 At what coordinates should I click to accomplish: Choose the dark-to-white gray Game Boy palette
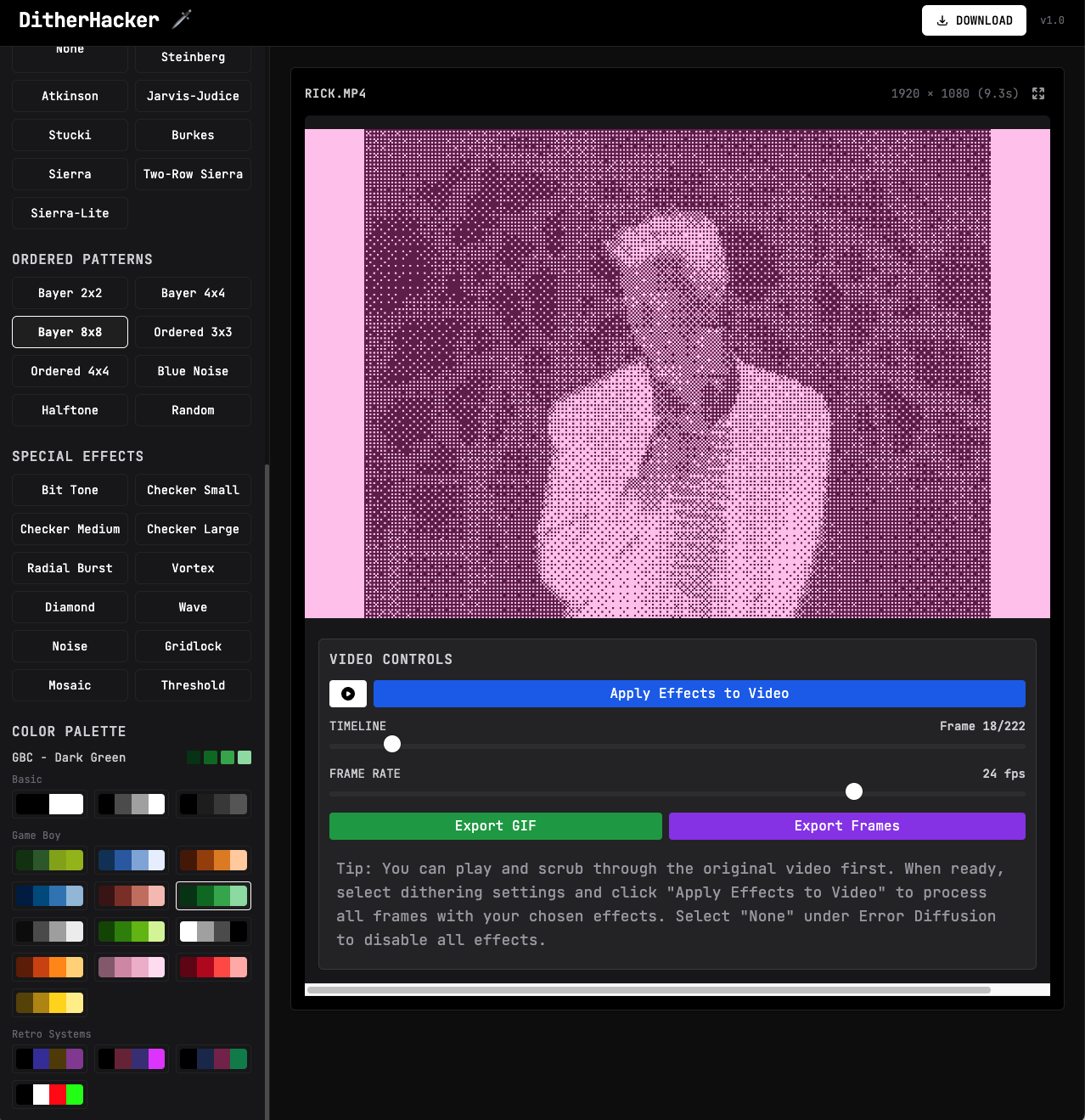(49, 931)
